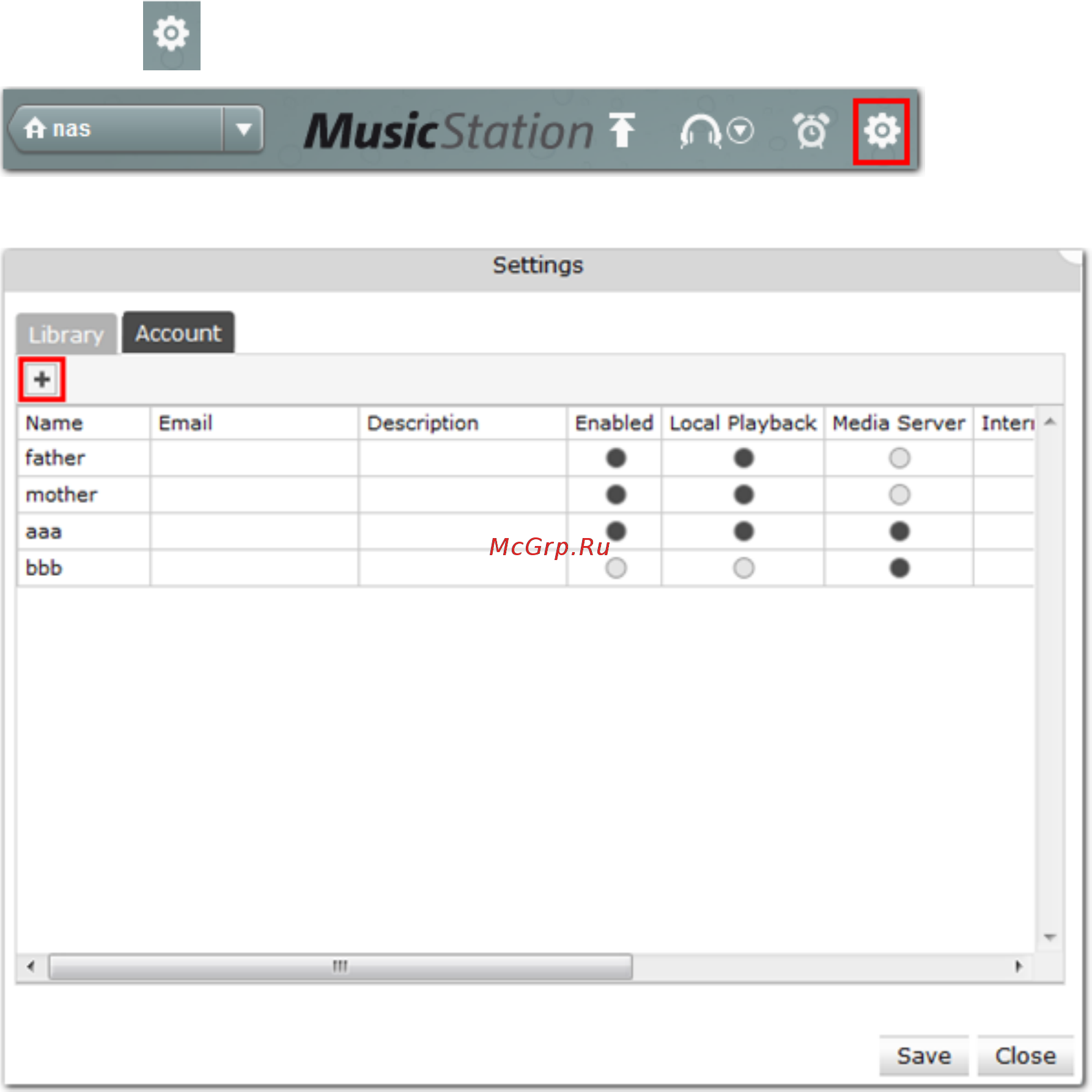Open settings via the toolbar gear icon
This screenshot has height=1092, width=1092.
(881, 131)
